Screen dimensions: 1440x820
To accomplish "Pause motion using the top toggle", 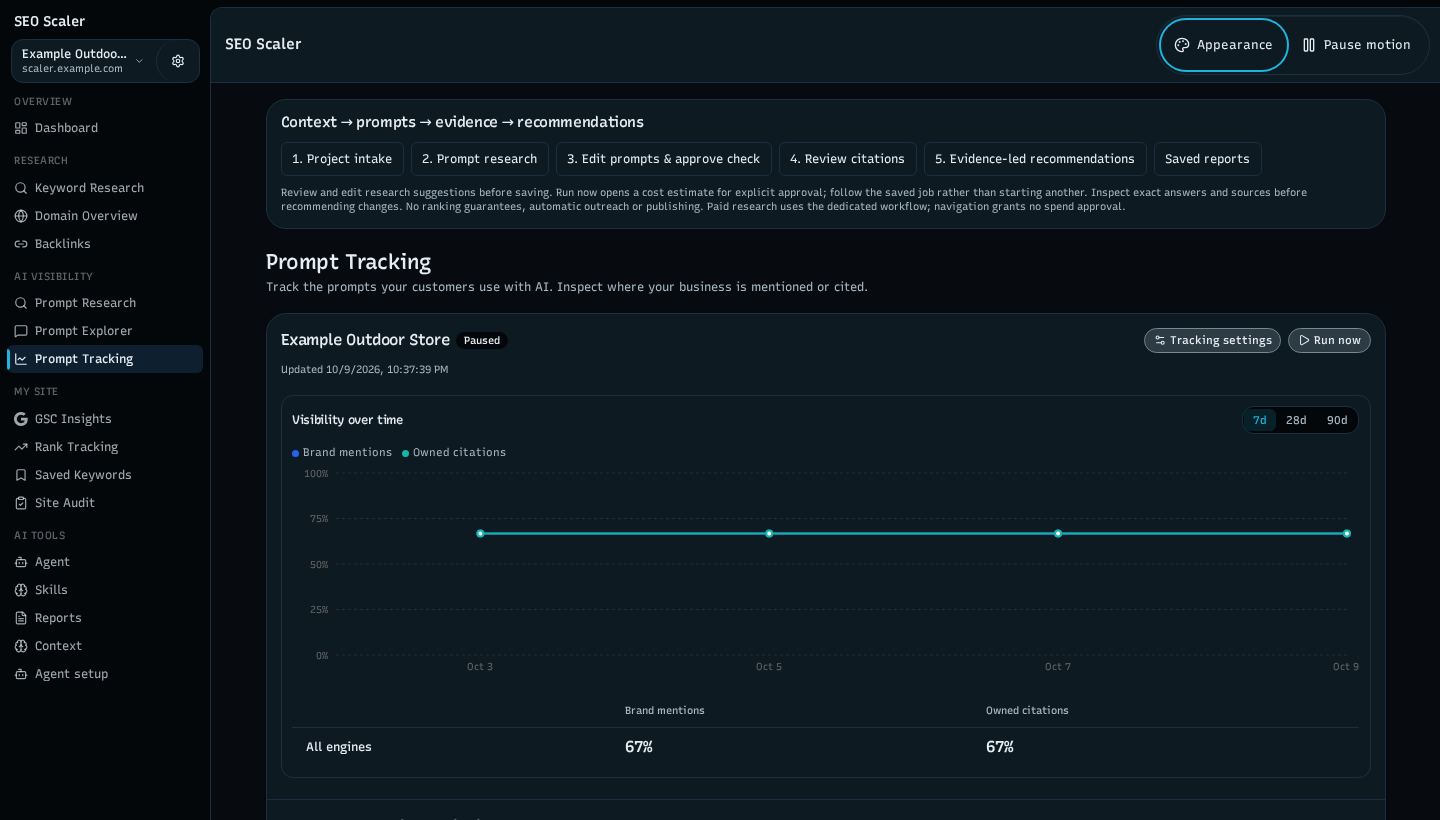I will (x=1357, y=45).
